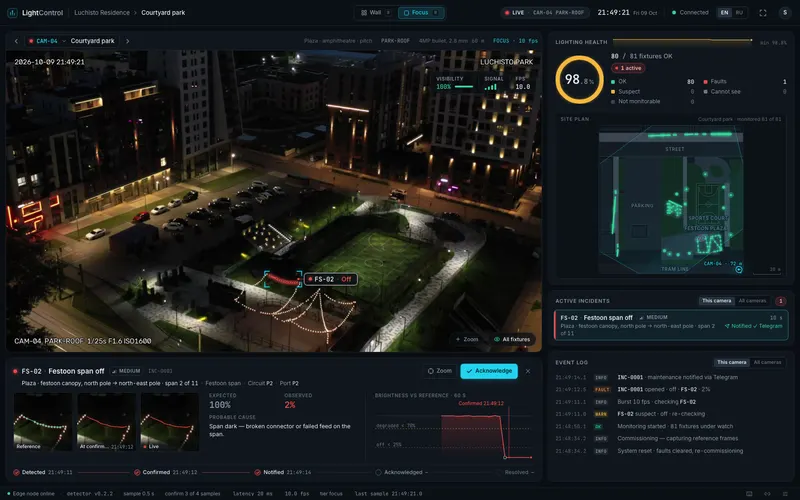Click the Acknowledged step circle
The image size is (800, 500).
coord(378,472)
